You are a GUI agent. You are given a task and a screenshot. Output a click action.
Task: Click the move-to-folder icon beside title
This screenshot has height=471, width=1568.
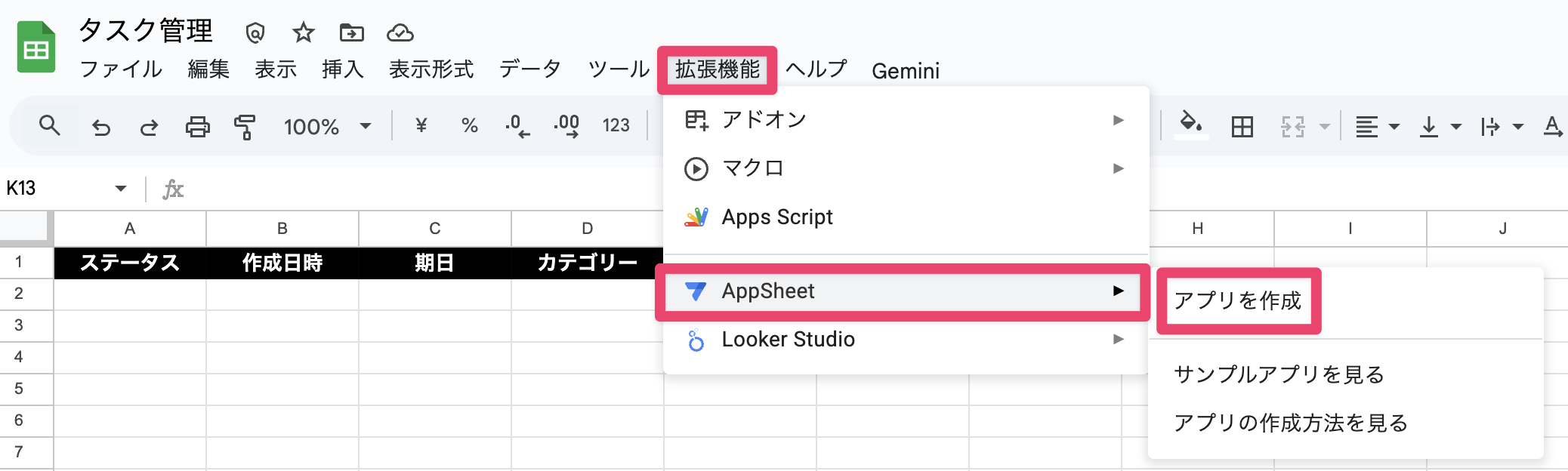[351, 32]
